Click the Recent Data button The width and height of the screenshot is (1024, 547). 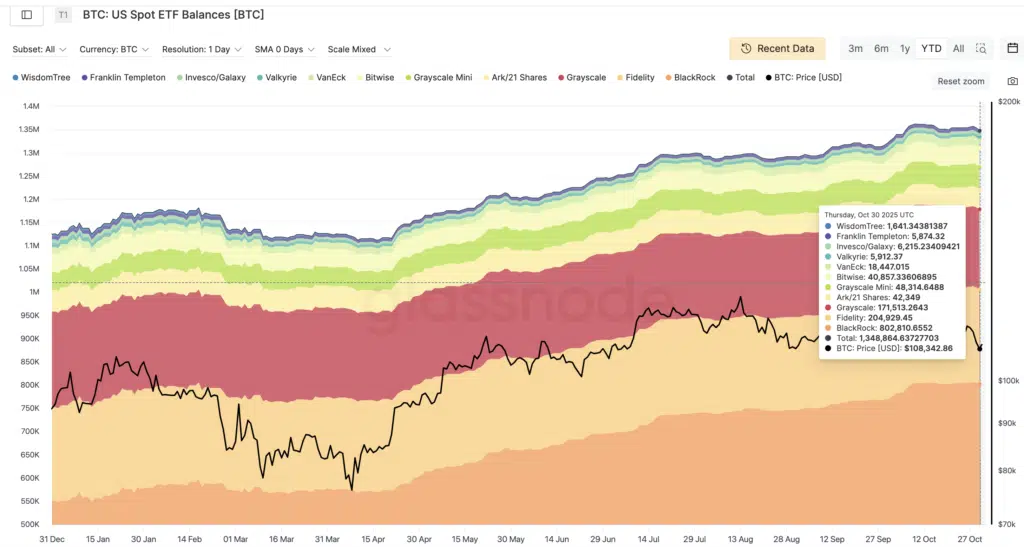[777, 49]
